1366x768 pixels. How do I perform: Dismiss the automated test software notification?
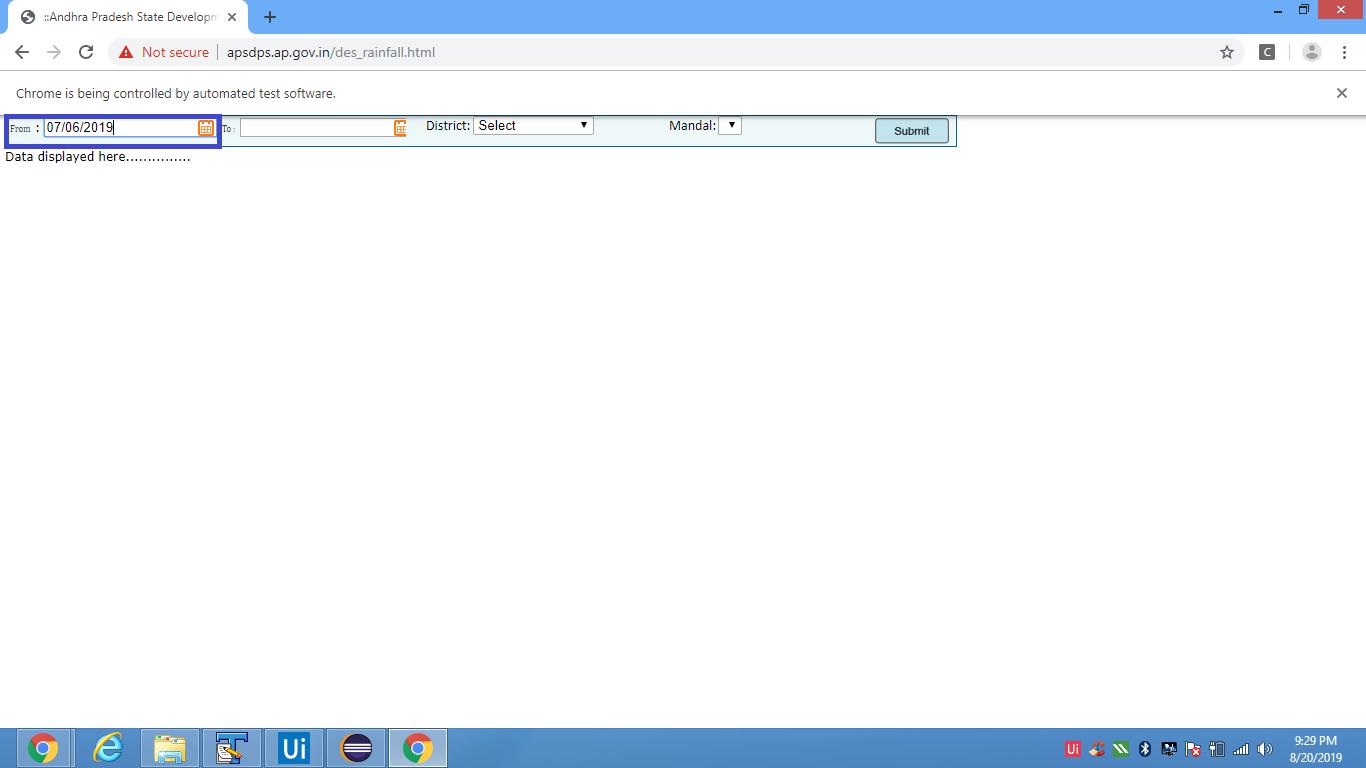pos(1342,93)
